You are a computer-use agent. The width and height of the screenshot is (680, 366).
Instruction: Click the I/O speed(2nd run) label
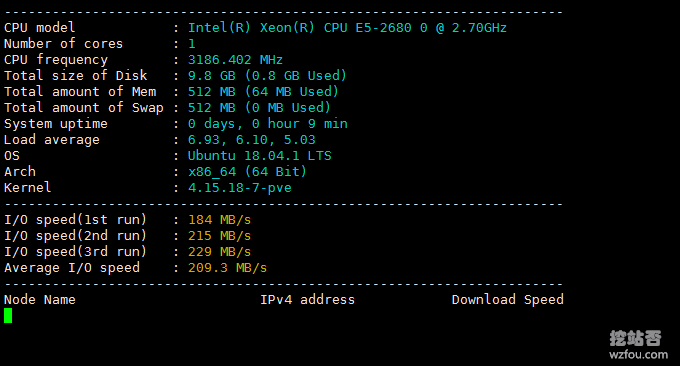pos(75,236)
